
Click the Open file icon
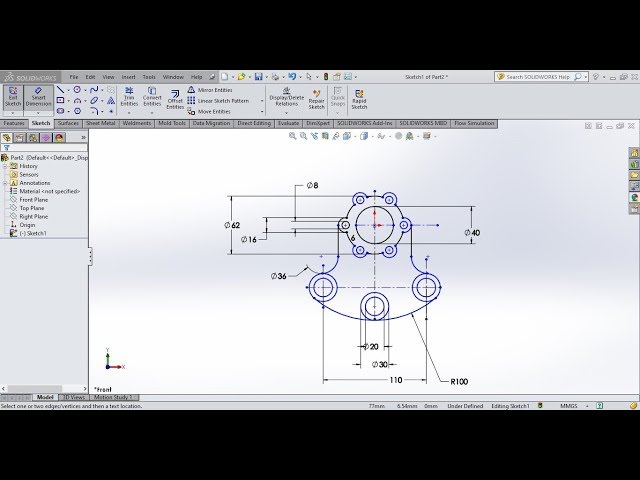click(241, 77)
